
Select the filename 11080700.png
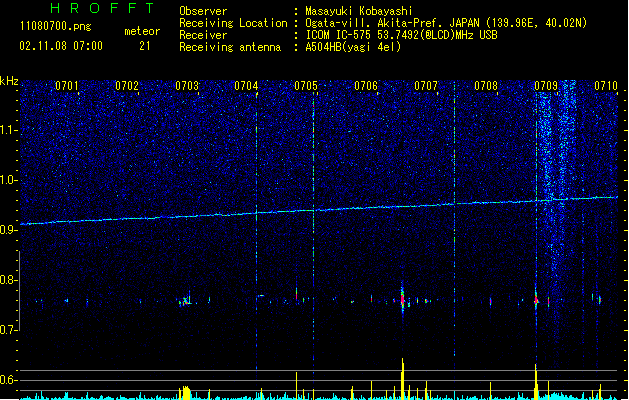(x=56, y=27)
